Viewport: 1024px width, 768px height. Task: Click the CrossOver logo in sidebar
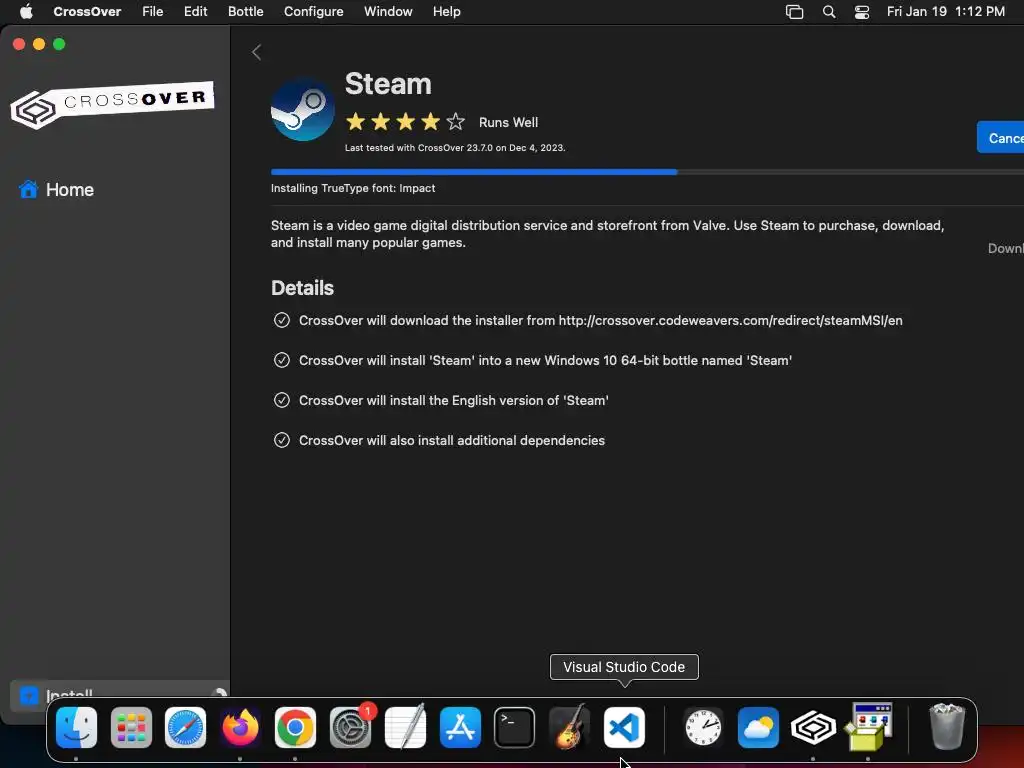[112, 104]
